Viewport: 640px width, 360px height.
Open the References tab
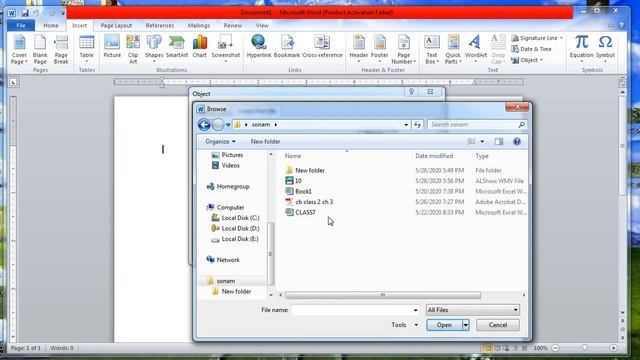tap(160, 25)
